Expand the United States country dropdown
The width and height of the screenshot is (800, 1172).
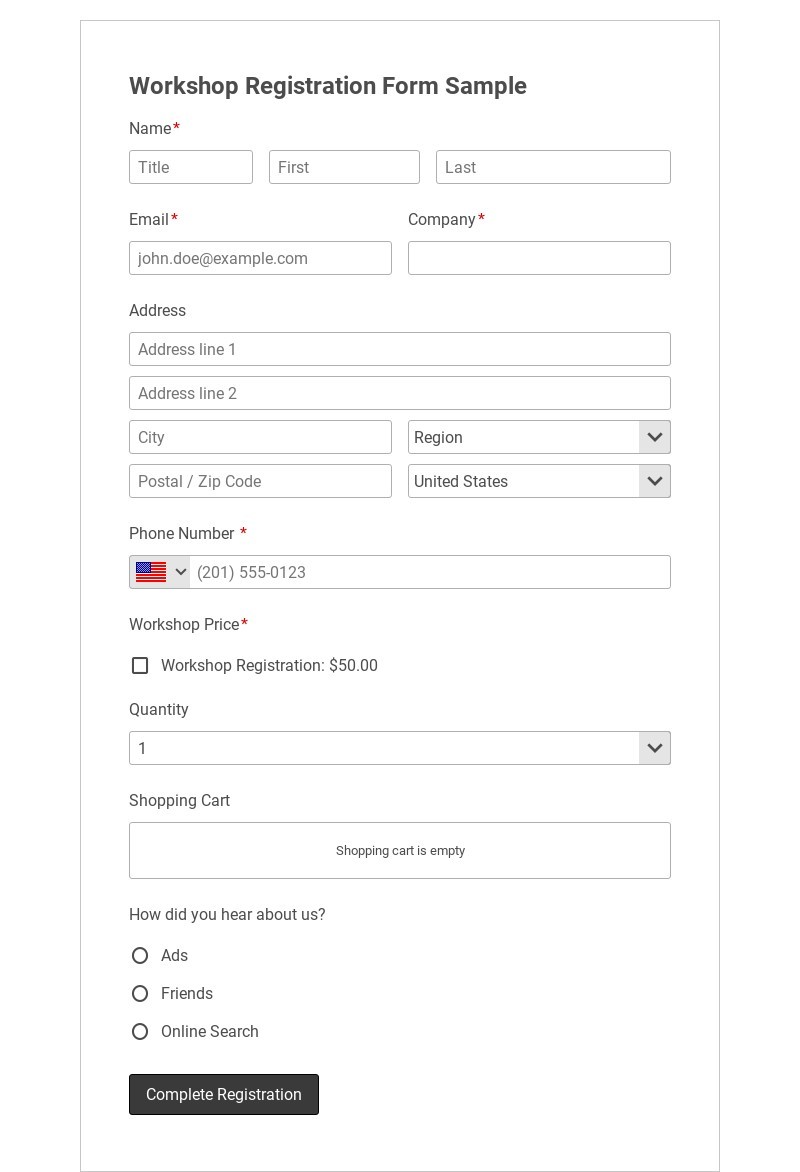(655, 481)
